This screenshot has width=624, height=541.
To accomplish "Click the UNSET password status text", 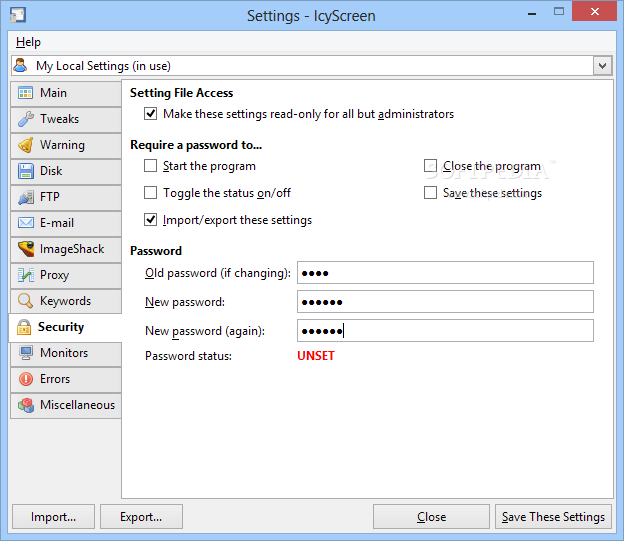I will click(x=316, y=355).
